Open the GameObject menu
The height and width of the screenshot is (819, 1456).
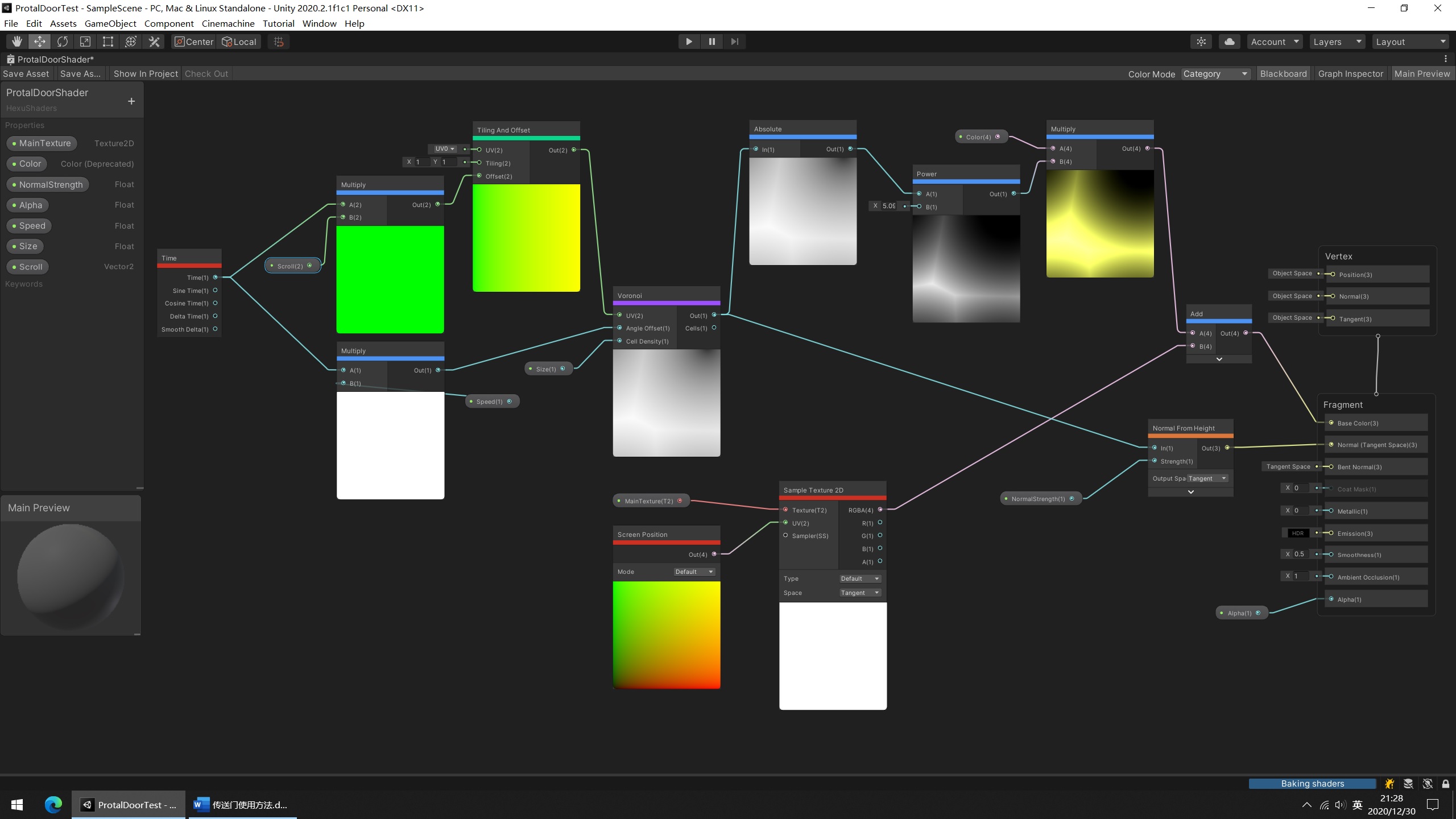click(x=110, y=23)
